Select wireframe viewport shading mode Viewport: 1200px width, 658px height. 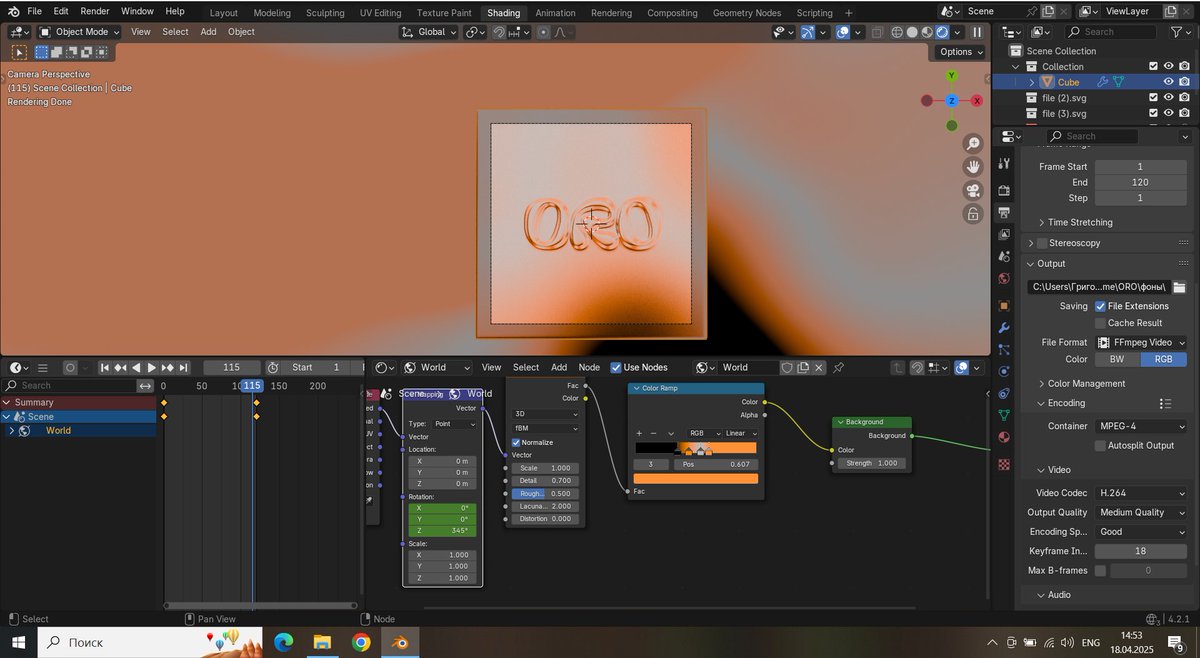(x=897, y=32)
